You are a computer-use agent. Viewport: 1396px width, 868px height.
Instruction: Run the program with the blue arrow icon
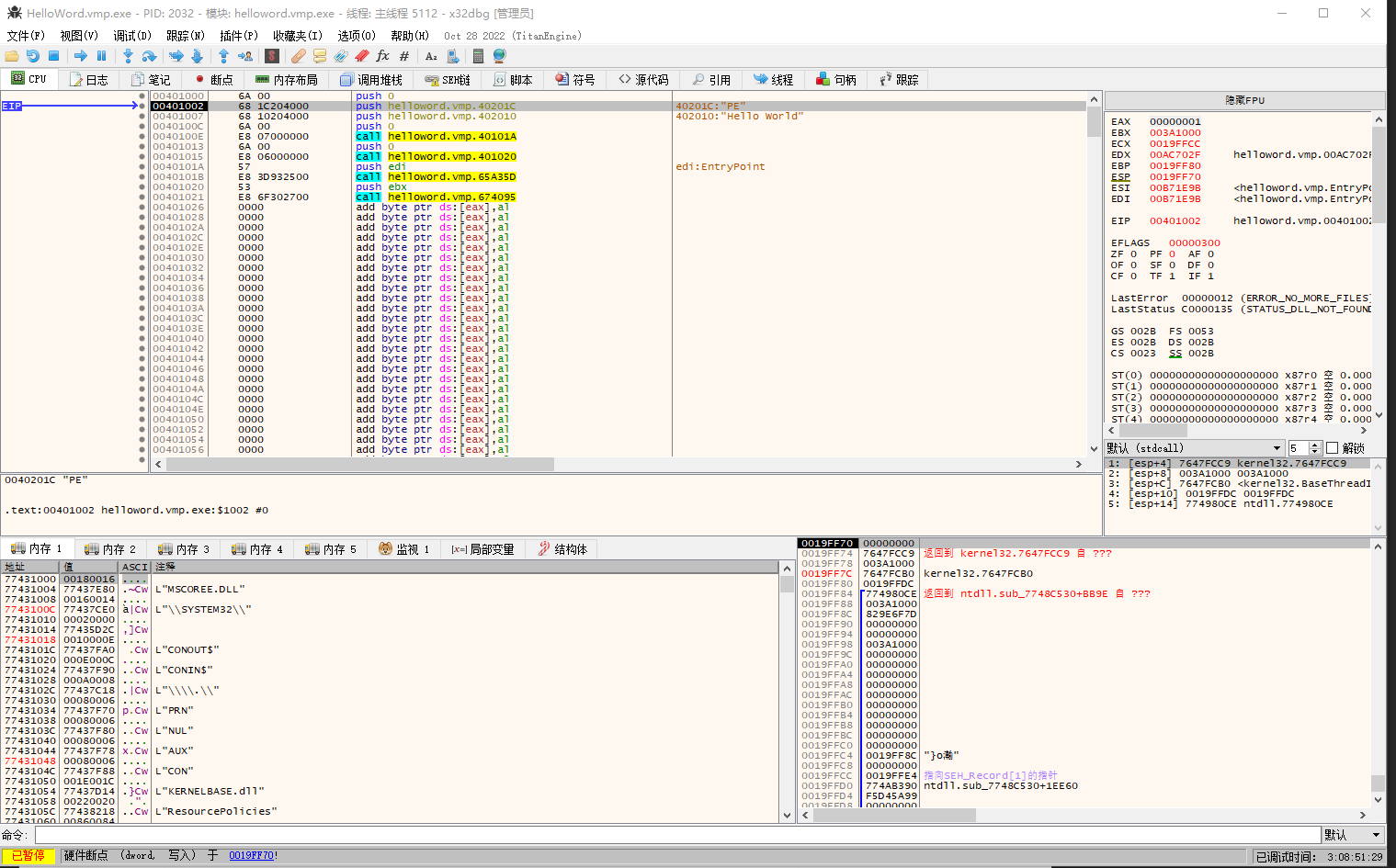point(81,56)
